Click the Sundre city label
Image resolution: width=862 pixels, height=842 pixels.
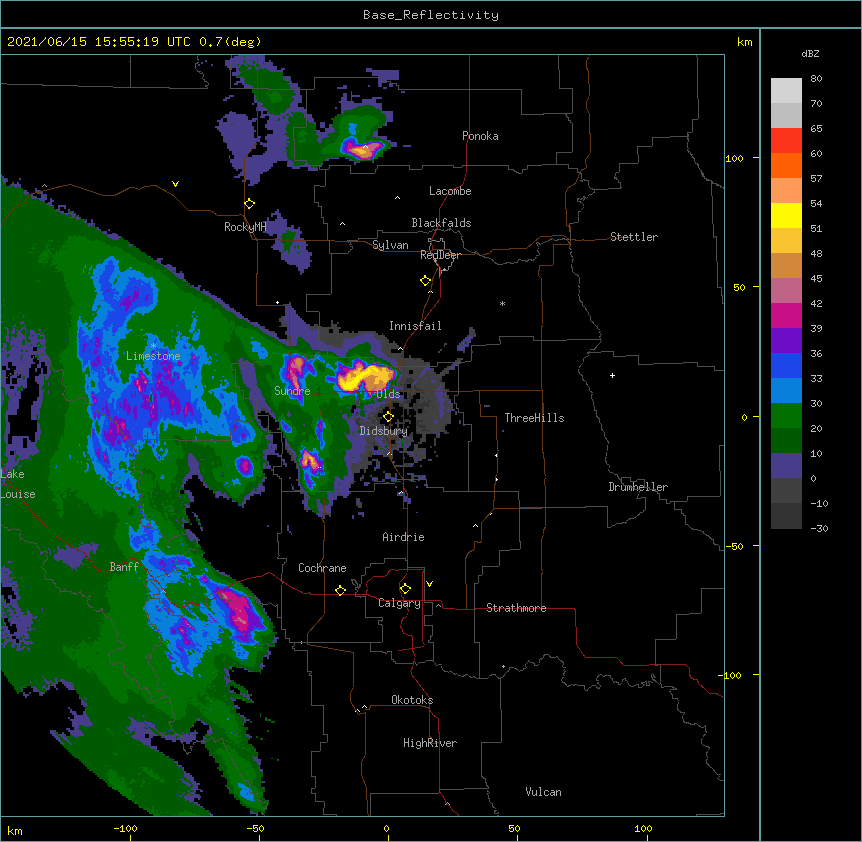click(292, 391)
